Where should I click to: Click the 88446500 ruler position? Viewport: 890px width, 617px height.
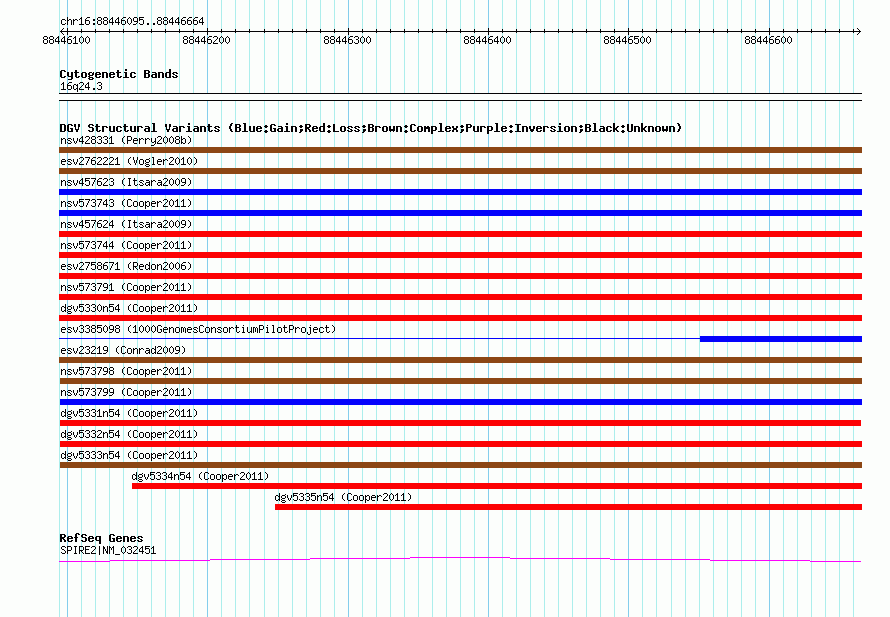(x=628, y=40)
